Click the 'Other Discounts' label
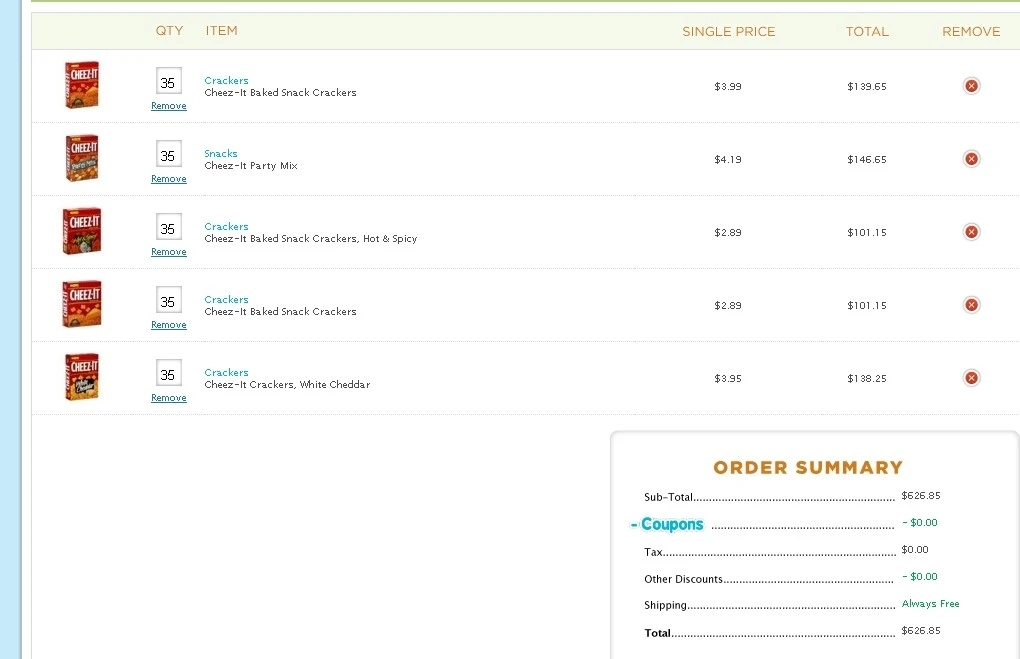 click(x=683, y=579)
